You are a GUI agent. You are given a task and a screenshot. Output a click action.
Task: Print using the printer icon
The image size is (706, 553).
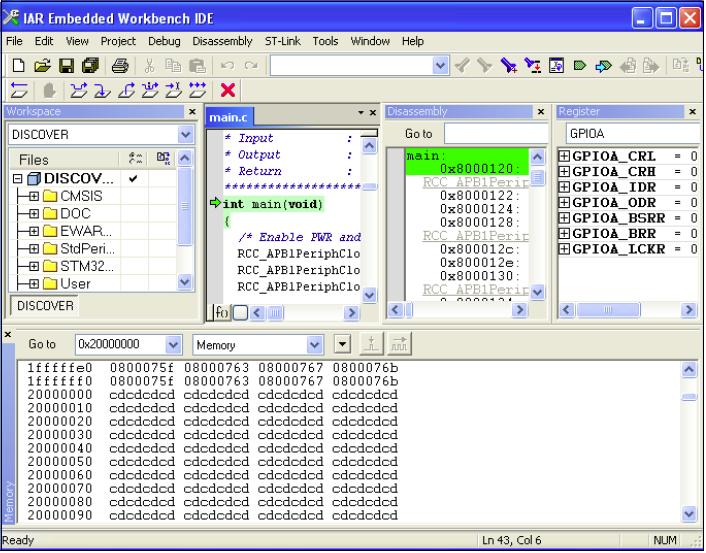tap(120, 66)
